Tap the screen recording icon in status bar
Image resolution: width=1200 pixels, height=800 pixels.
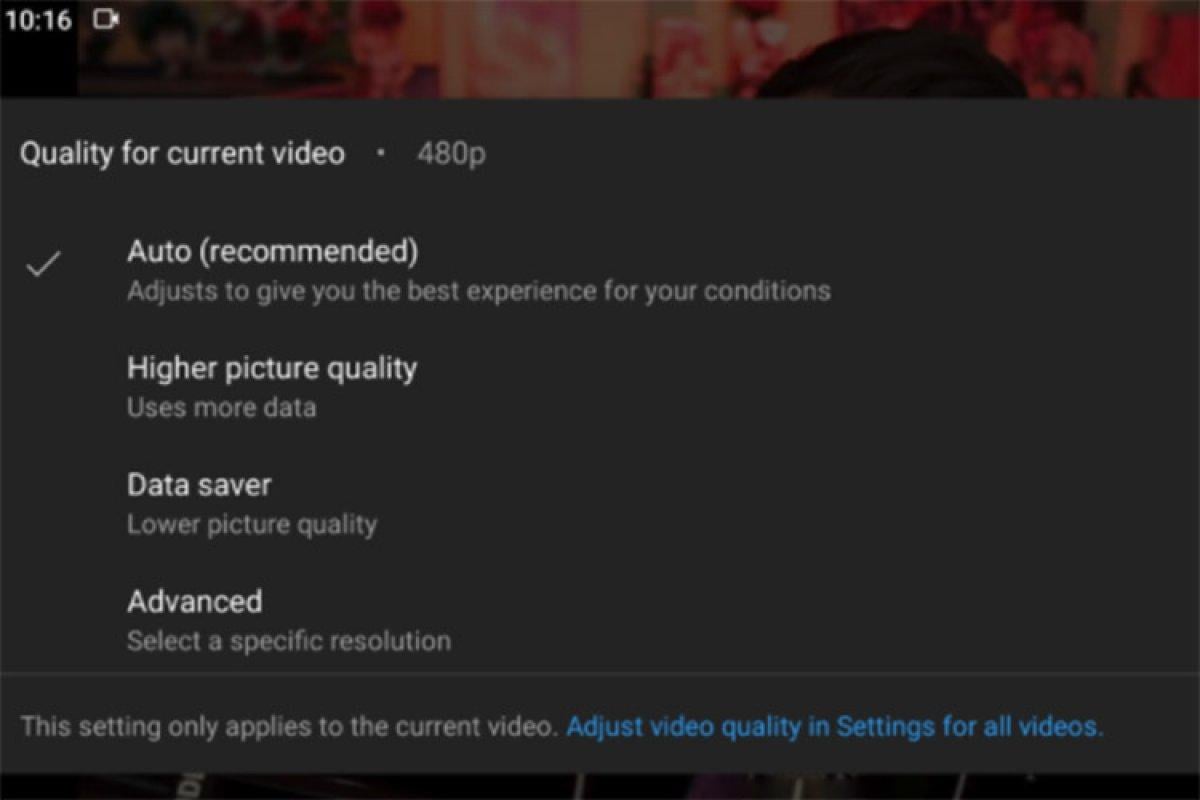[x=104, y=17]
